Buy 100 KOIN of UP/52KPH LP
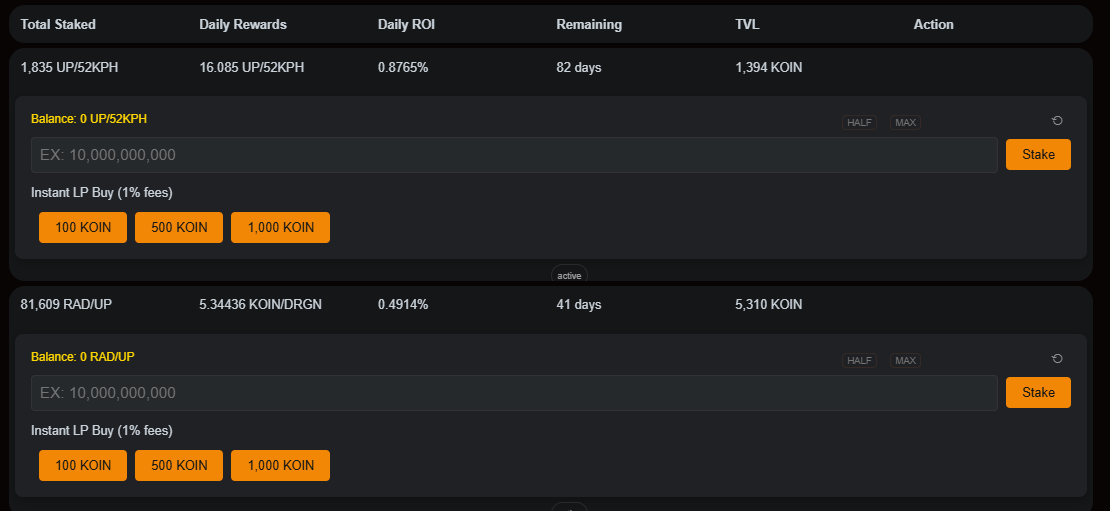This screenshot has width=1110, height=511. 83,227
